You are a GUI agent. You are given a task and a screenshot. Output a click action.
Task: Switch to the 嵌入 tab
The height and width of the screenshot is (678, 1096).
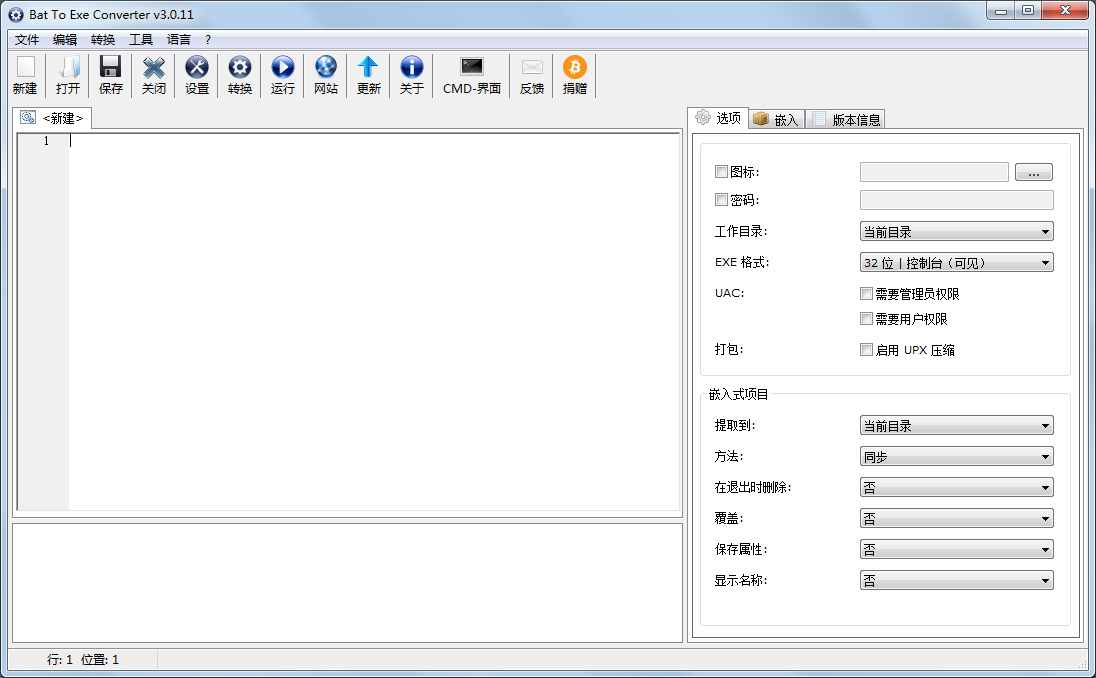777,120
